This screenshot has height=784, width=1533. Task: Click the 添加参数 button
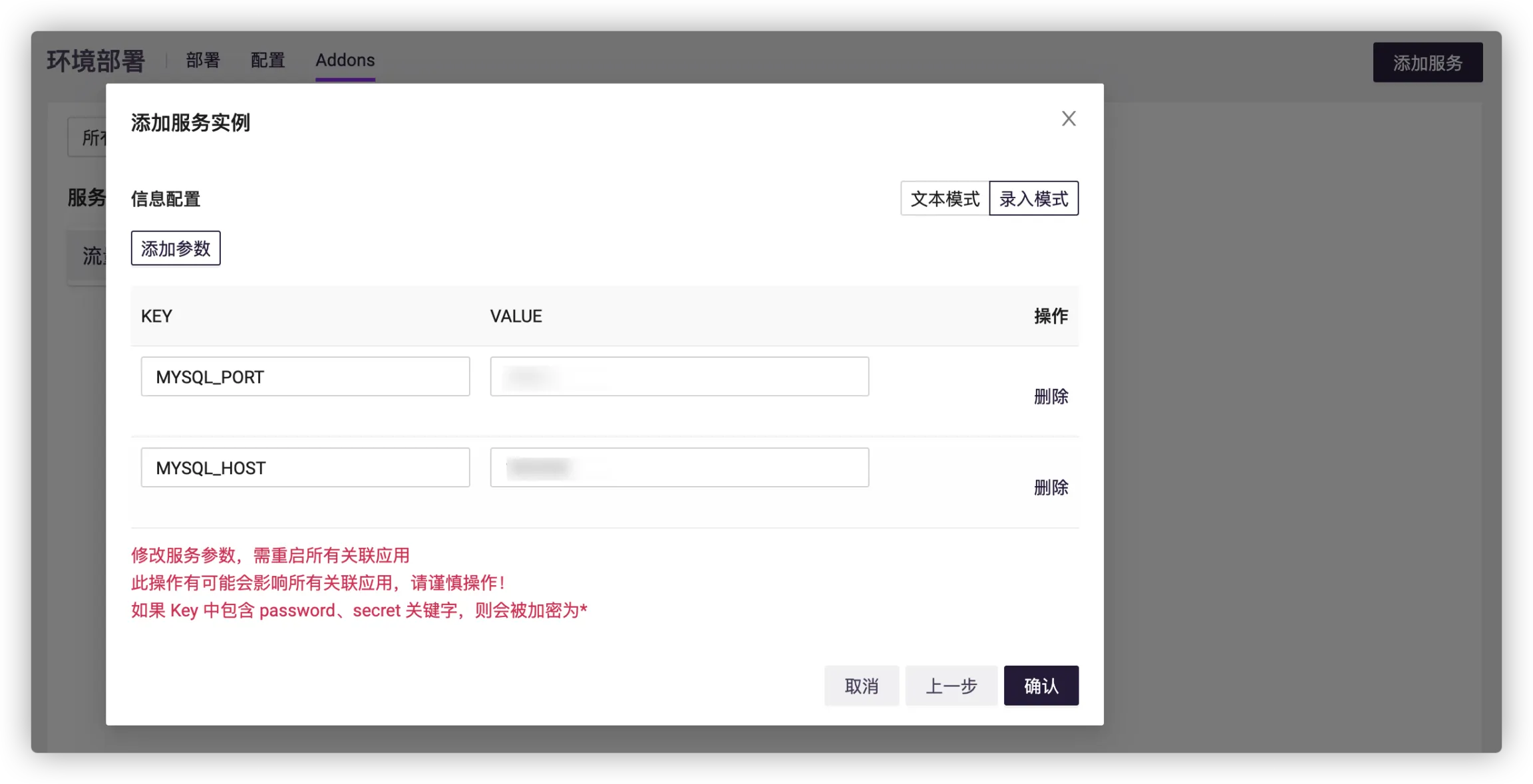pyautogui.click(x=176, y=249)
